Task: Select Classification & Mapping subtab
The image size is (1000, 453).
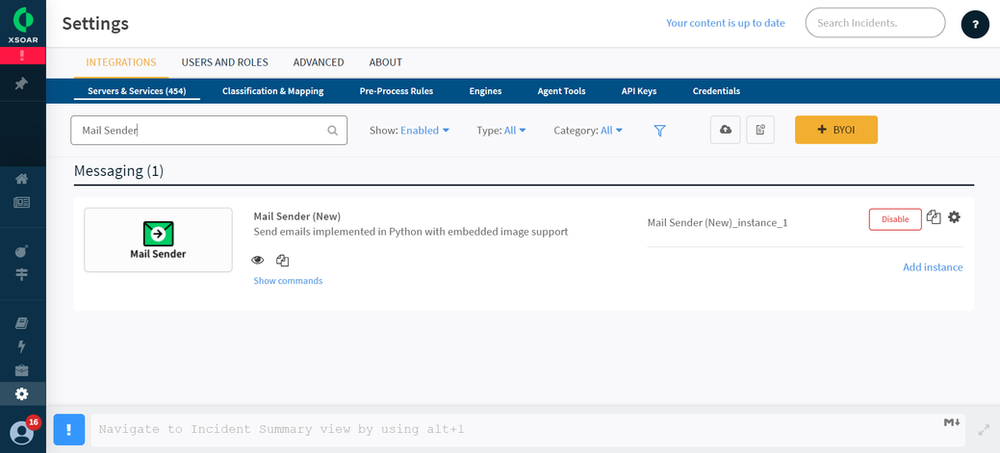Action: pyautogui.click(x=273, y=91)
